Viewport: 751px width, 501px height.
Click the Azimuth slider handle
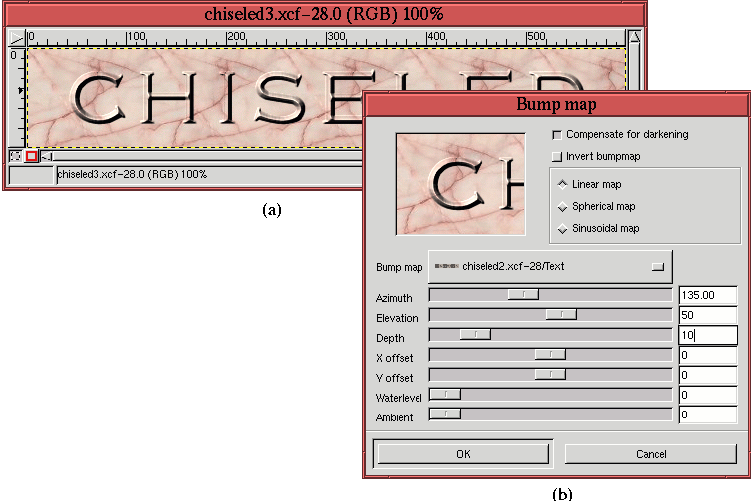click(x=523, y=294)
